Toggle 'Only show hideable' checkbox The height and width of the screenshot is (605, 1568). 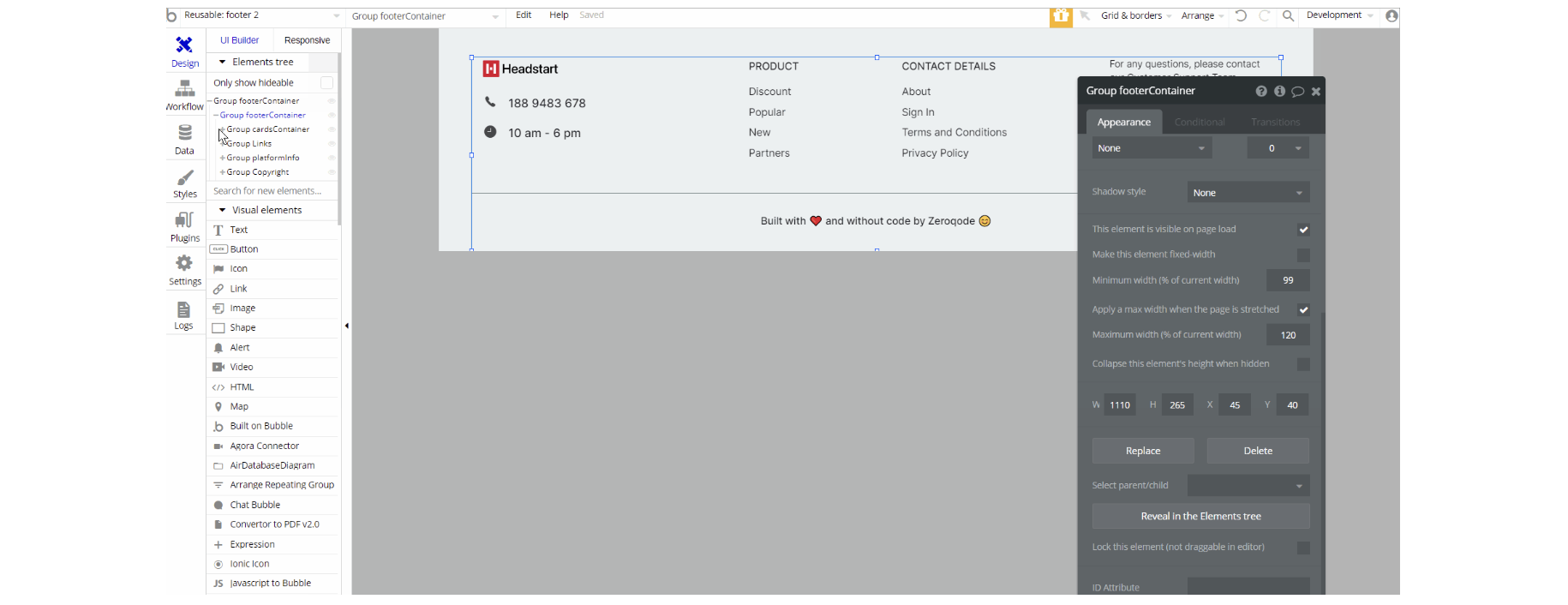click(326, 82)
